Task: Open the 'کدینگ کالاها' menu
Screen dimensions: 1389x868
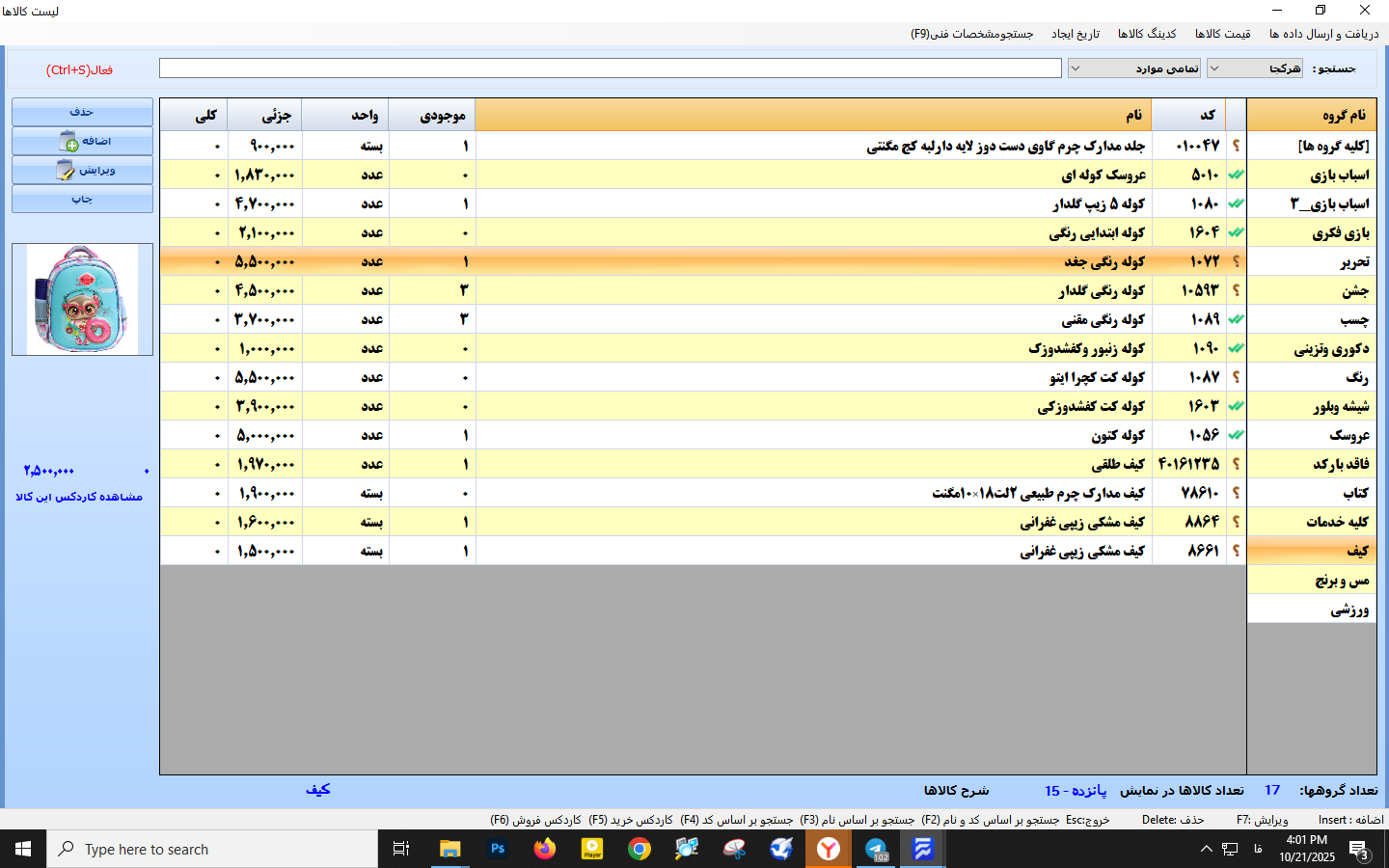Action: click(x=1147, y=34)
